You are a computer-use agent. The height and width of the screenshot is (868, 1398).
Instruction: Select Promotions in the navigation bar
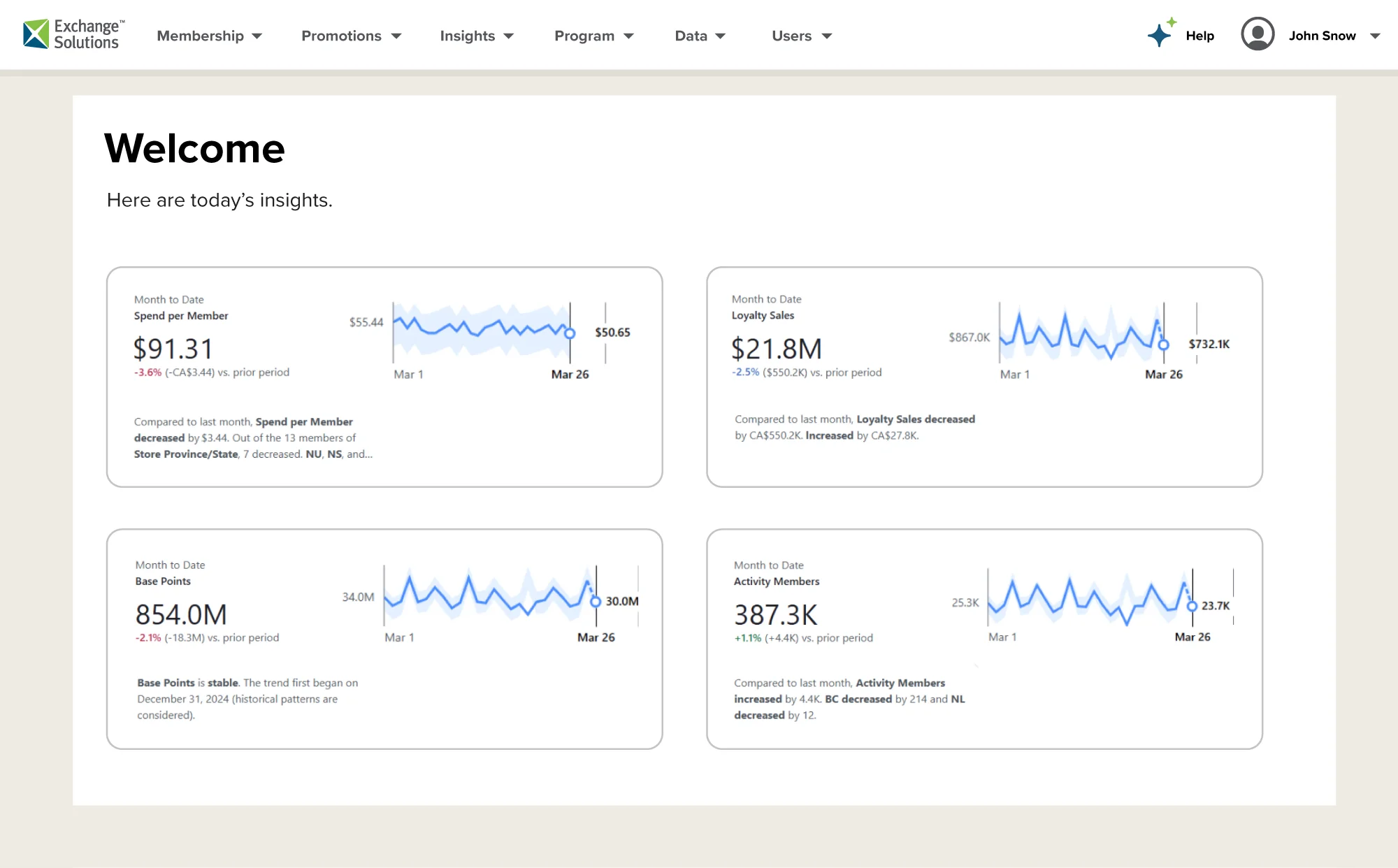[341, 36]
